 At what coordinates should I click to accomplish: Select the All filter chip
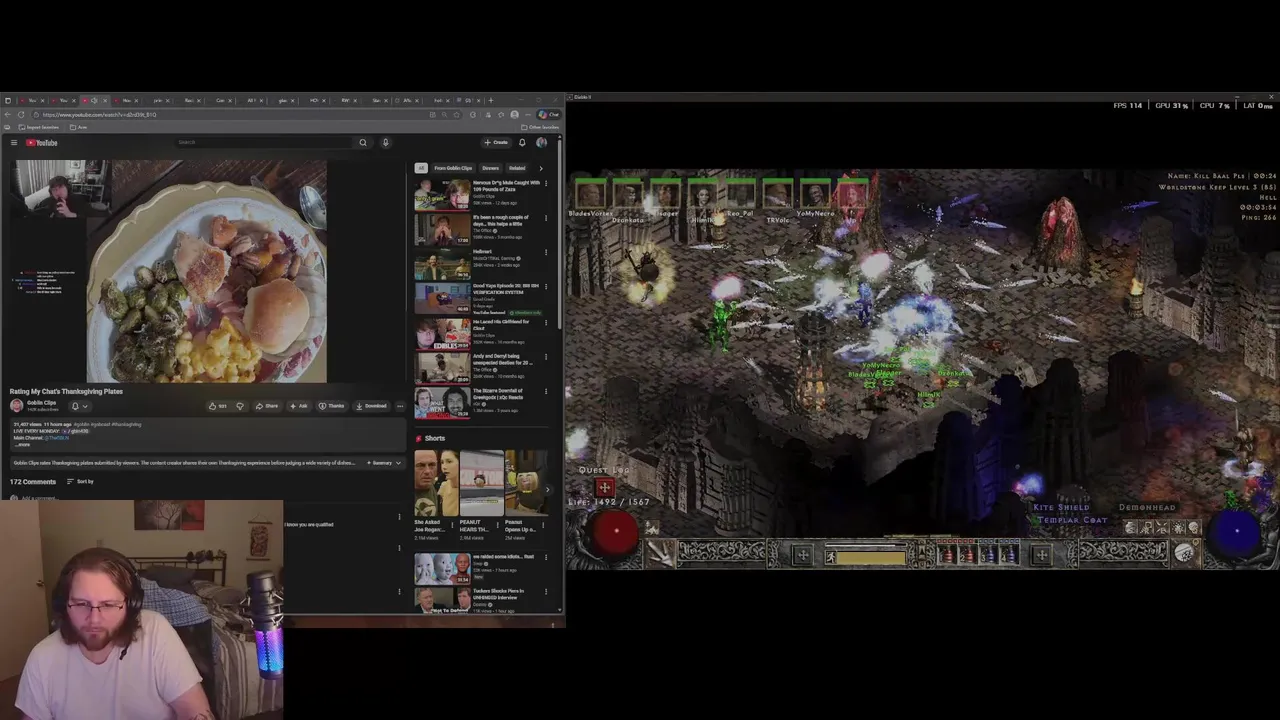(421, 168)
